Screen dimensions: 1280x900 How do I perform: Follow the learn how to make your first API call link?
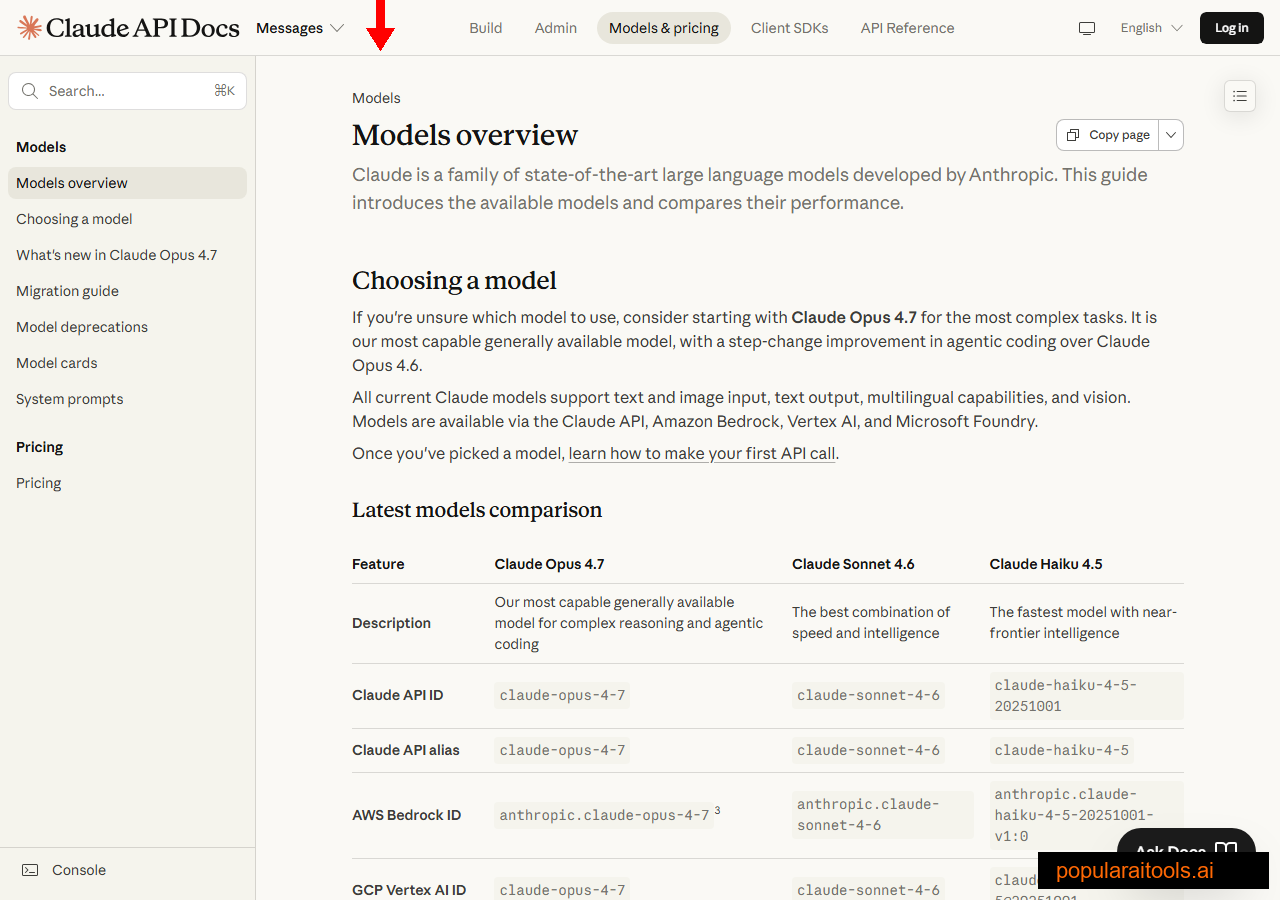pyautogui.click(x=701, y=453)
